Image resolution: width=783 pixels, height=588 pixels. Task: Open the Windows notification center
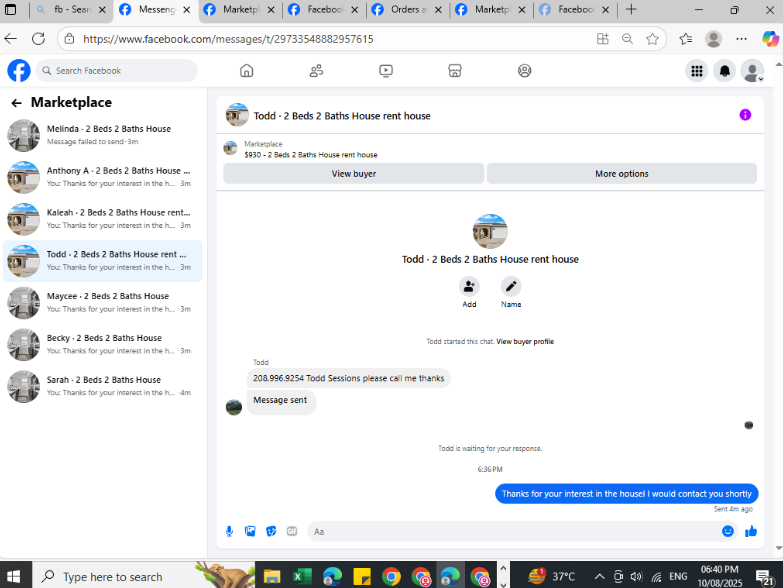pyautogui.click(x=765, y=577)
